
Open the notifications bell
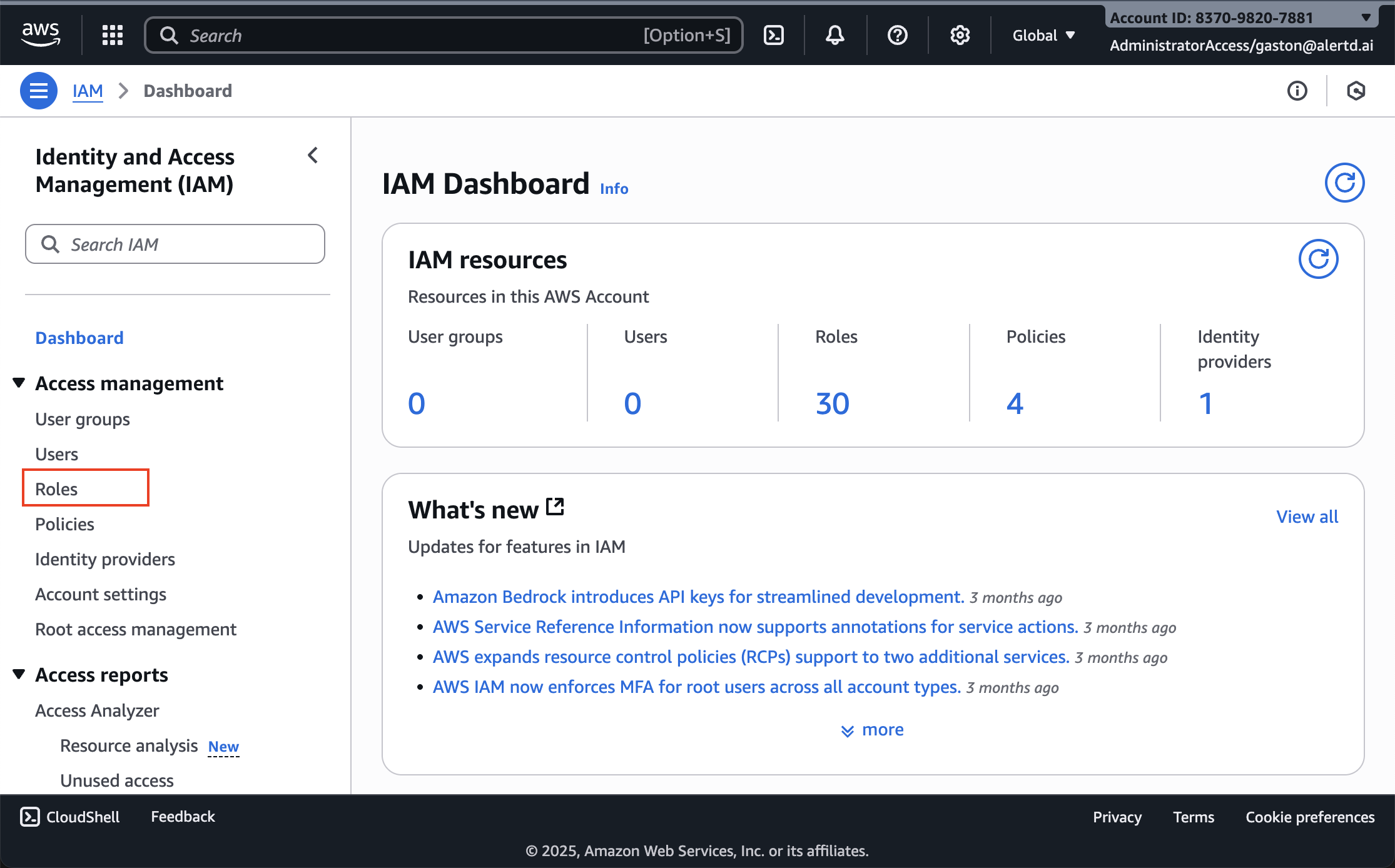pos(834,35)
